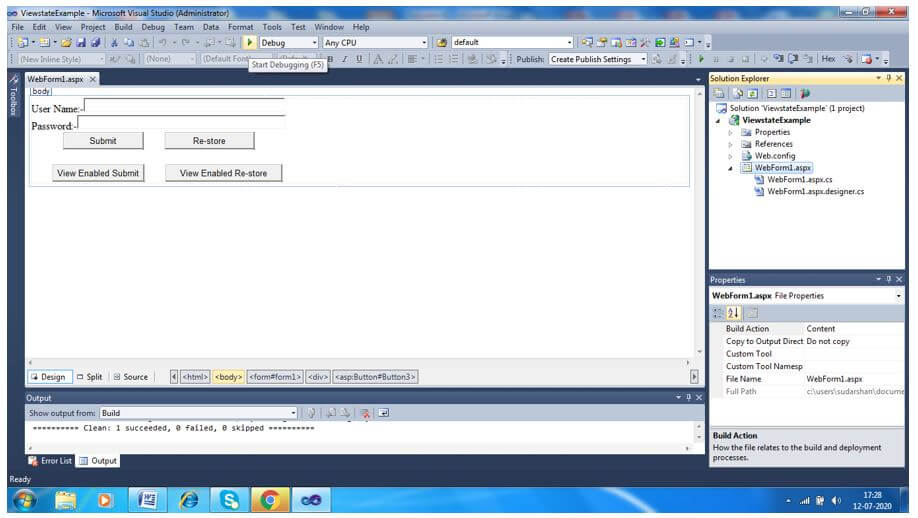Viewport: 918px width, 518px height.
Task: Open the File menu
Action: tap(18, 27)
